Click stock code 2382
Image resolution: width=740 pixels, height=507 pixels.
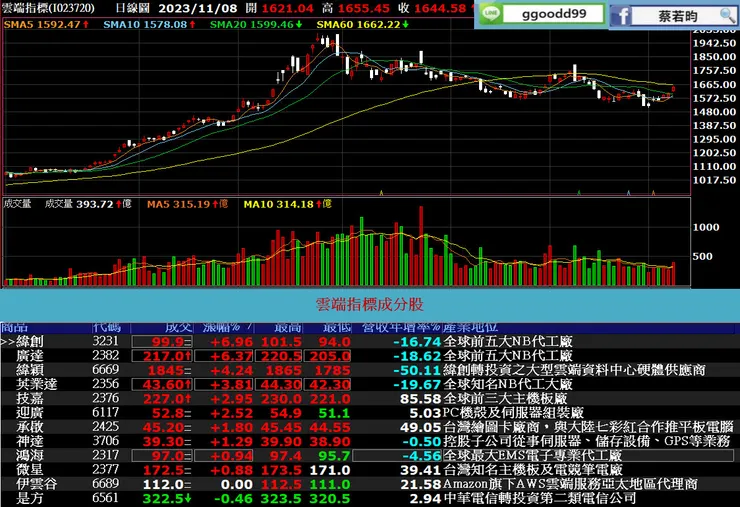click(106, 355)
